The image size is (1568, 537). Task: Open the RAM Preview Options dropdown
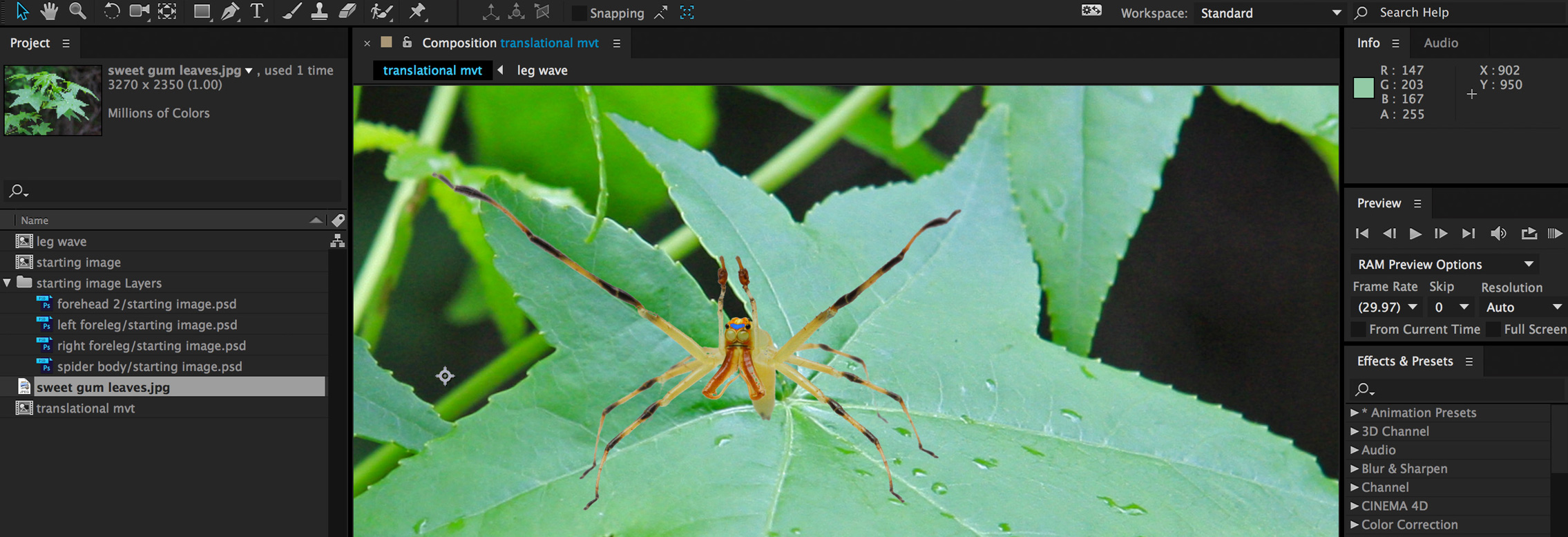pos(1445,265)
